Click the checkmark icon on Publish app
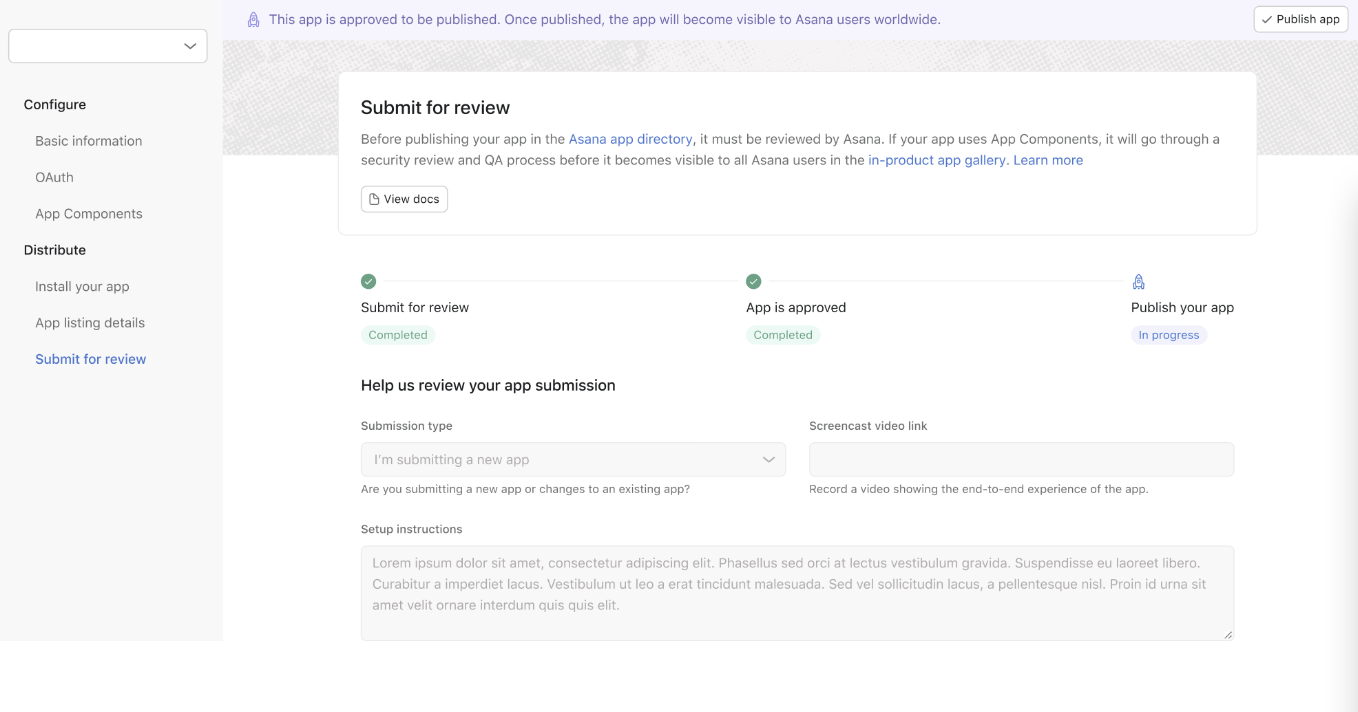 click(1267, 19)
